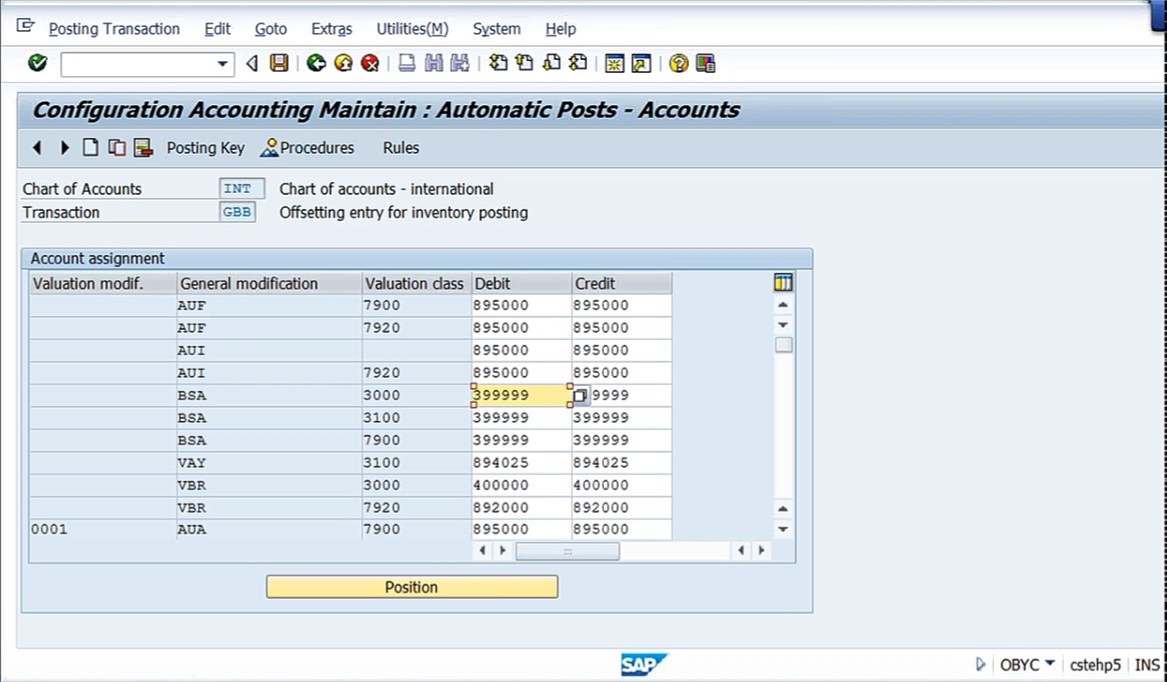
Task: Select the Chart of Accounts INT field
Action: (241, 188)
